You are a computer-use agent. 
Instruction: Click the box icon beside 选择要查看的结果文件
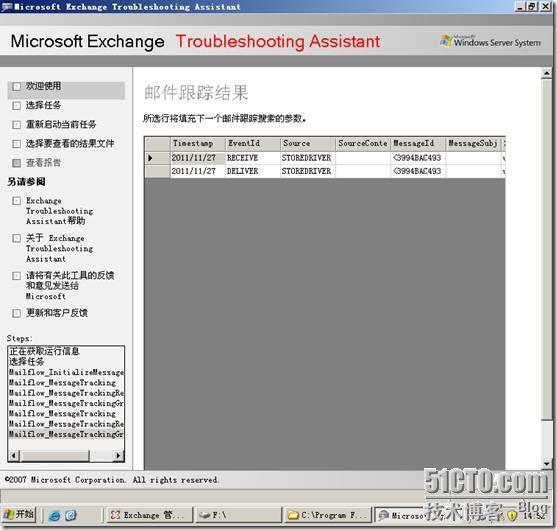coord(16,144)
